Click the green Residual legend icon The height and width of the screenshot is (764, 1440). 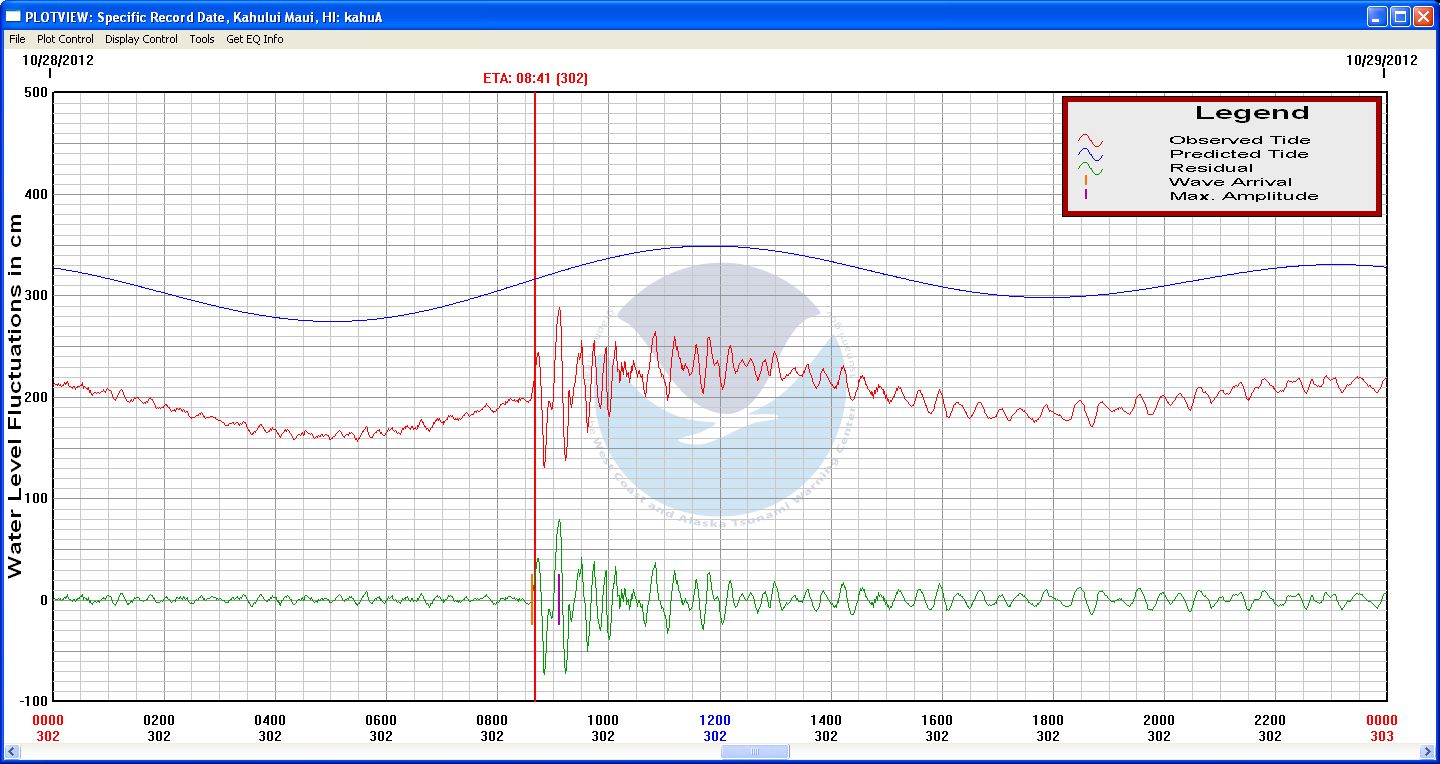[1089, 169]
